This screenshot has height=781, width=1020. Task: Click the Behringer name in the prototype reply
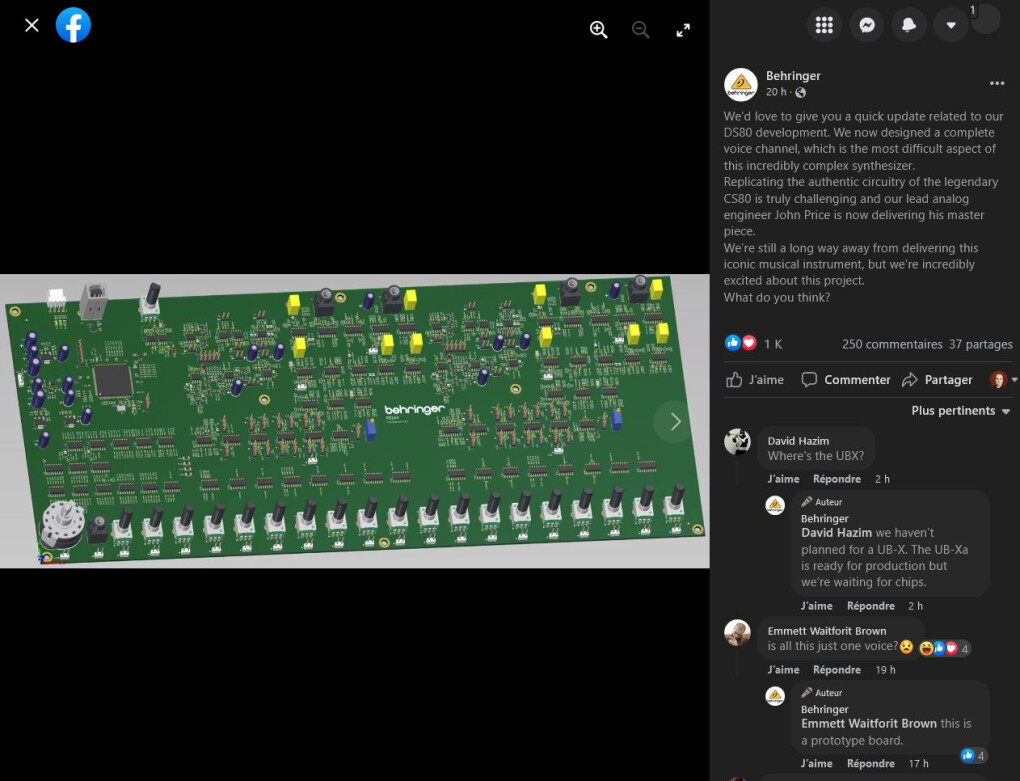click(824, 709)
